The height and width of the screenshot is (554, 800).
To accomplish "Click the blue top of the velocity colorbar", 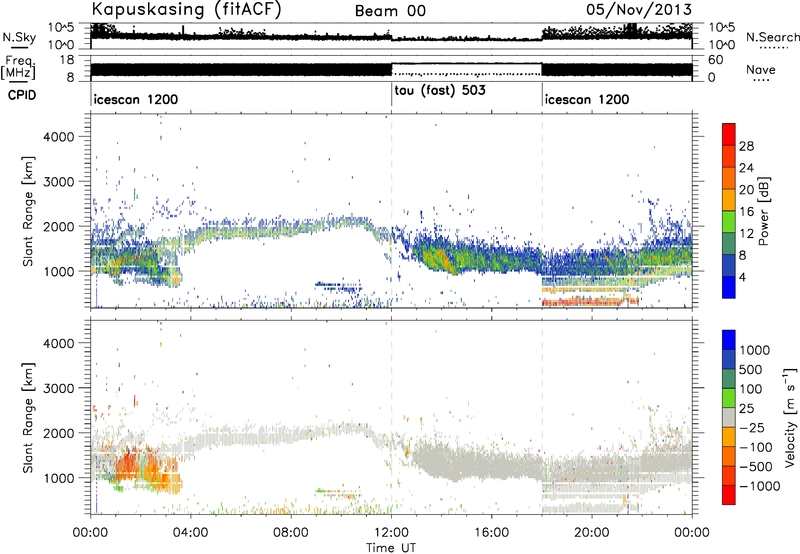I will (729, 339).
